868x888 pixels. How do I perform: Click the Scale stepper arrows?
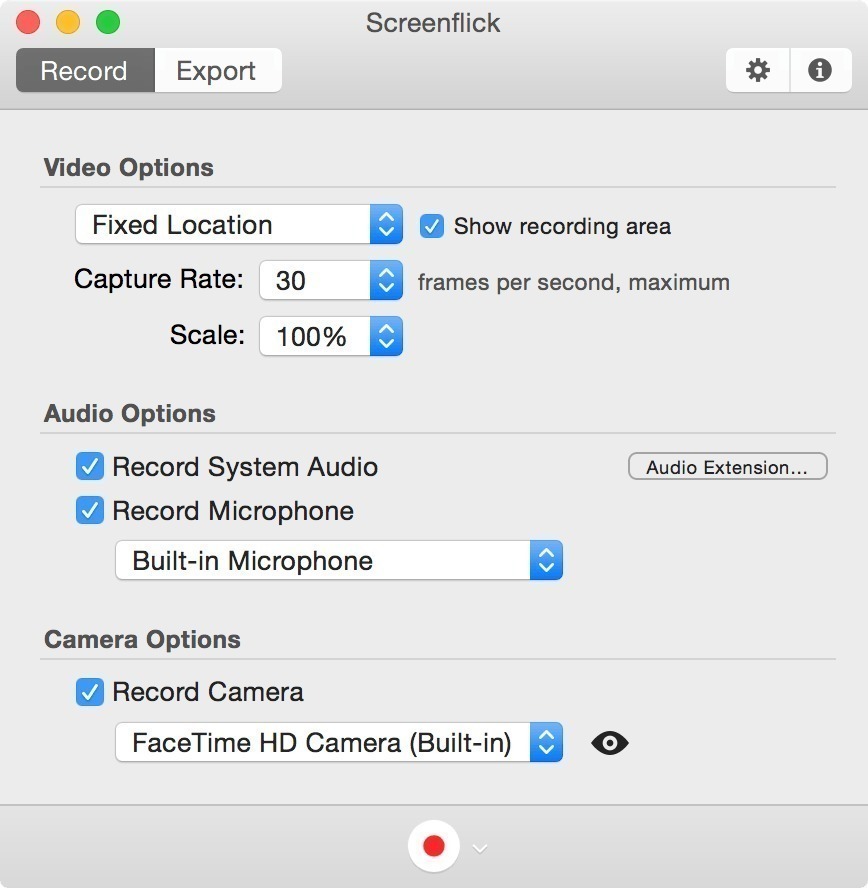pyautogui.click(x=386, y=337)
